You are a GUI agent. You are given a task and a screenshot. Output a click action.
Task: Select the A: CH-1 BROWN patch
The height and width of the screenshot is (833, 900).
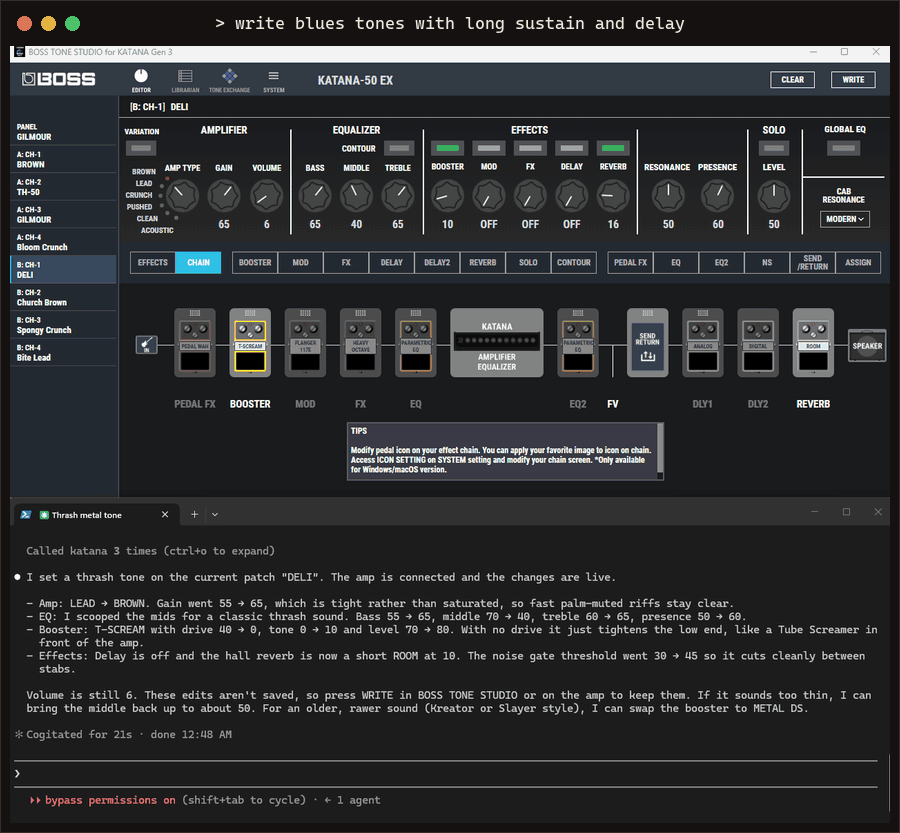[x=63, y=159]
